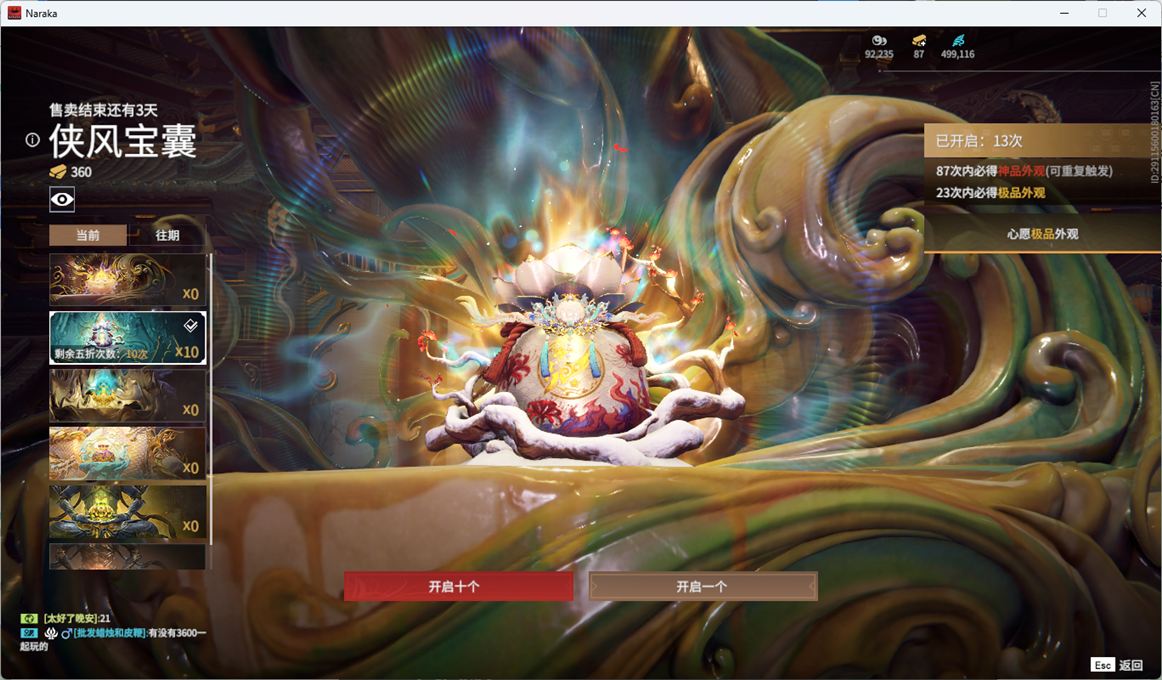Click the green chat channel icon
Image resolution: width=1162 pixels, height=680 pixels.
[x=29, y=619]
